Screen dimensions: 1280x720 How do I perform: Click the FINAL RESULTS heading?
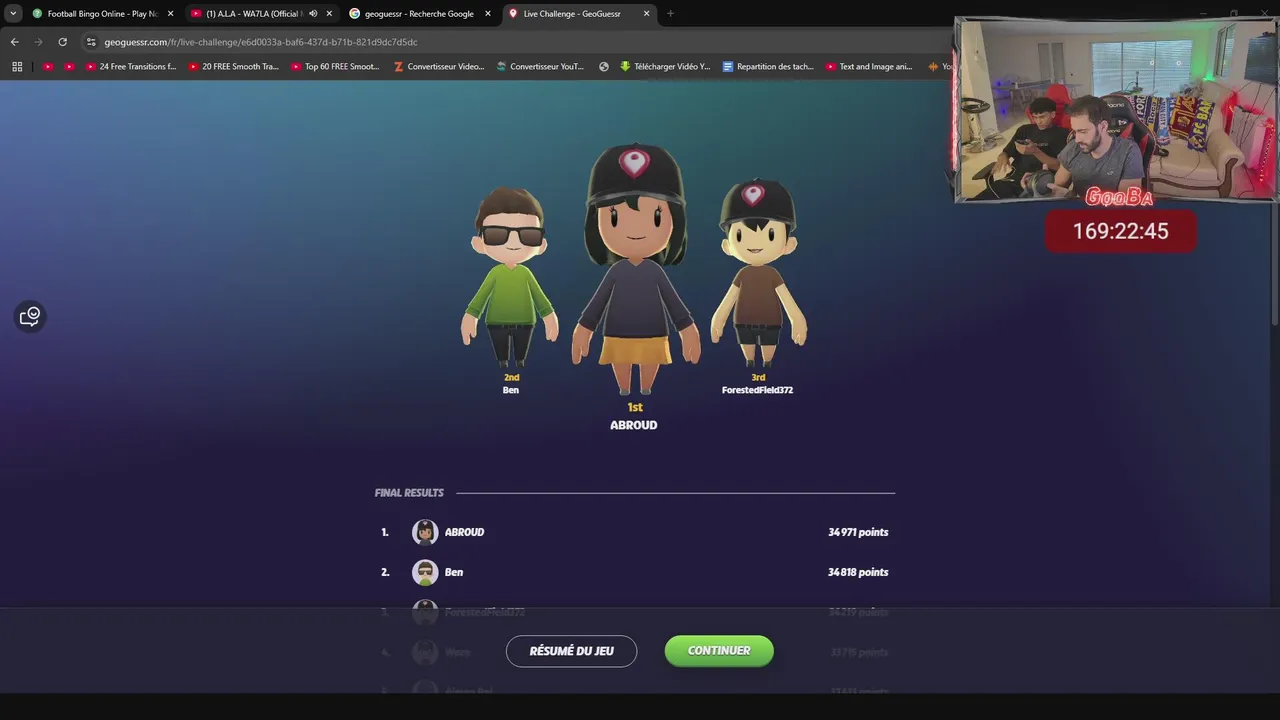(409, 493)
